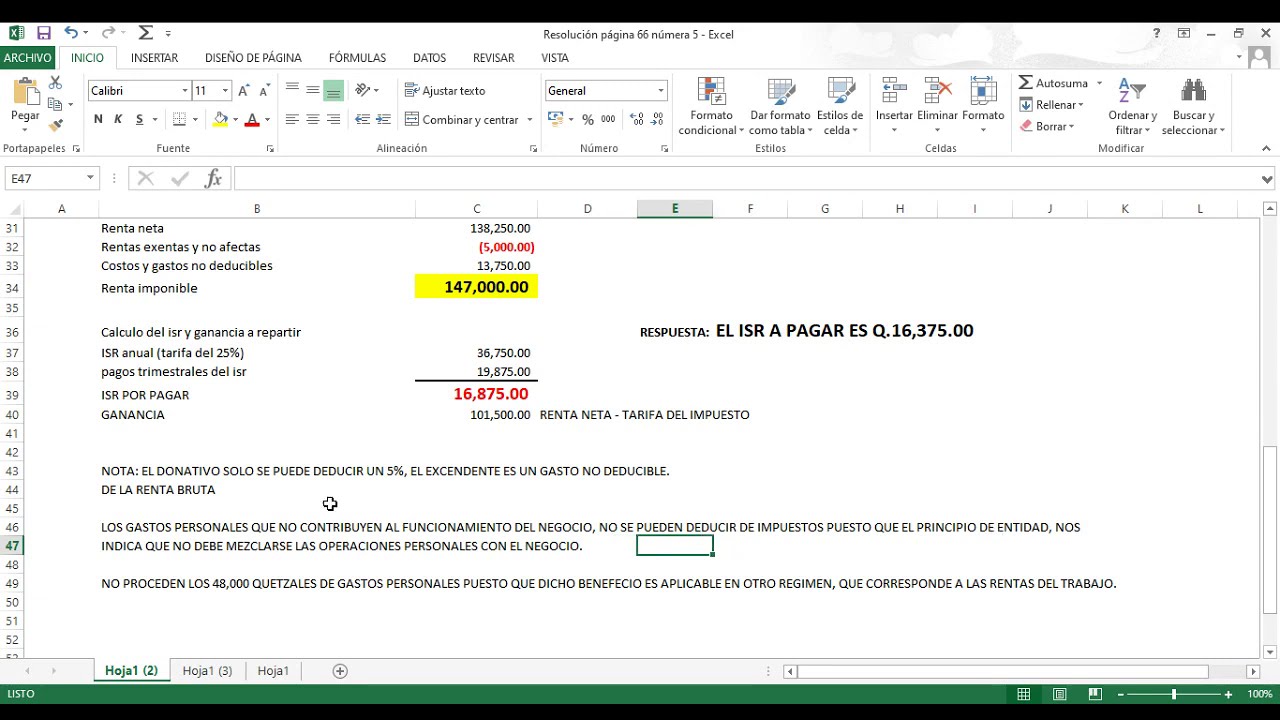Screen dimensions: 1280x720
Task: Toggle left text alignment
Action: tap(292, 120)
